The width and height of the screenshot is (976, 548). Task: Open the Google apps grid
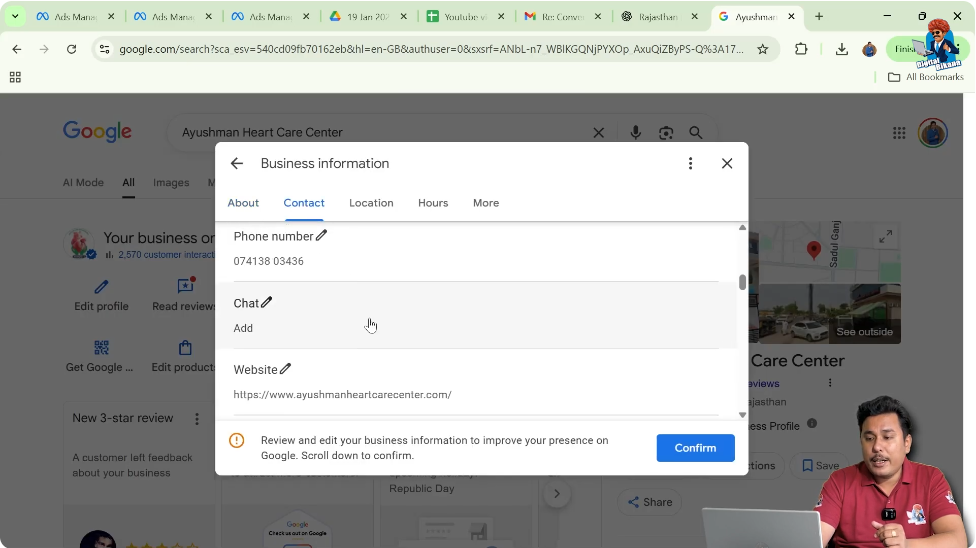tap(899, 133)
